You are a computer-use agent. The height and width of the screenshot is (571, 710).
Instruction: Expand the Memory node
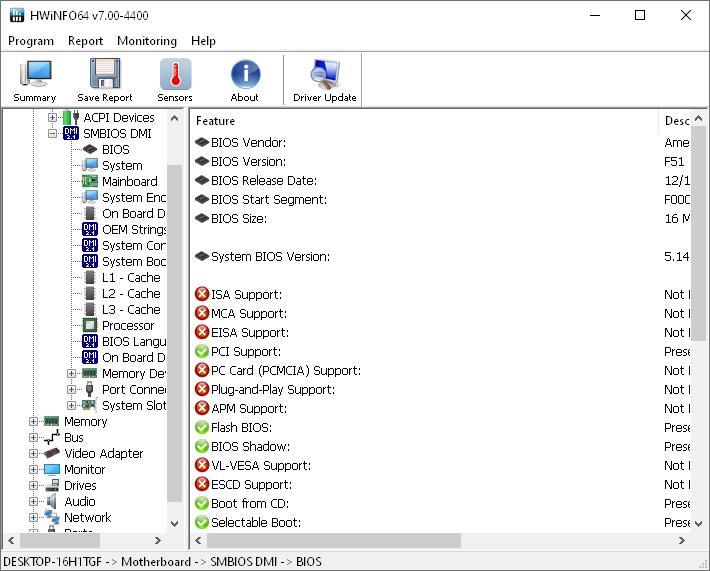point(33,421)
